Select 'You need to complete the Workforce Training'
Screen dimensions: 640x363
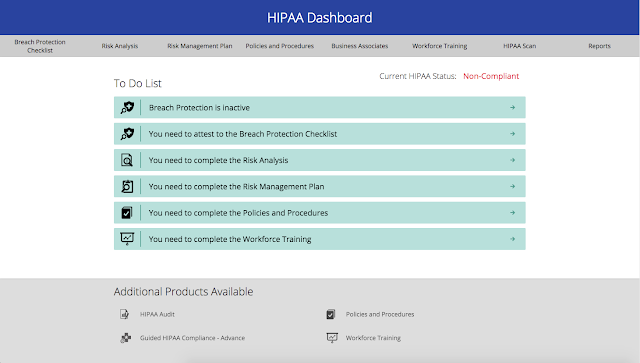(320, 239)
